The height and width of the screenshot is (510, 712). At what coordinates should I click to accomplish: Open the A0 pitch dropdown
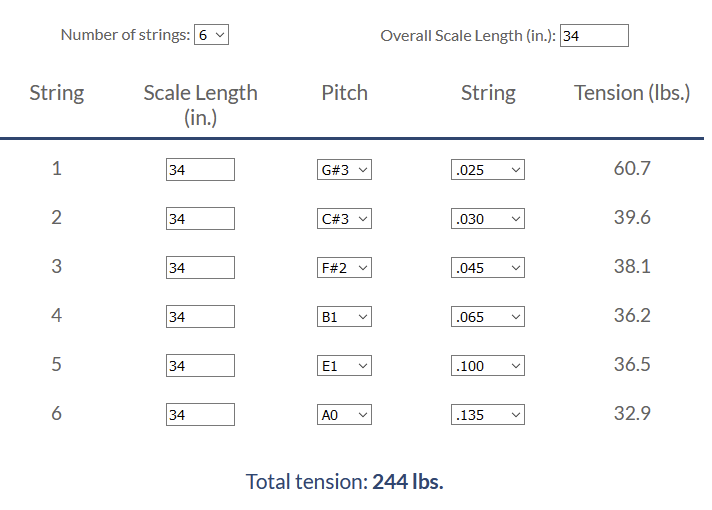tap(344, 415)
